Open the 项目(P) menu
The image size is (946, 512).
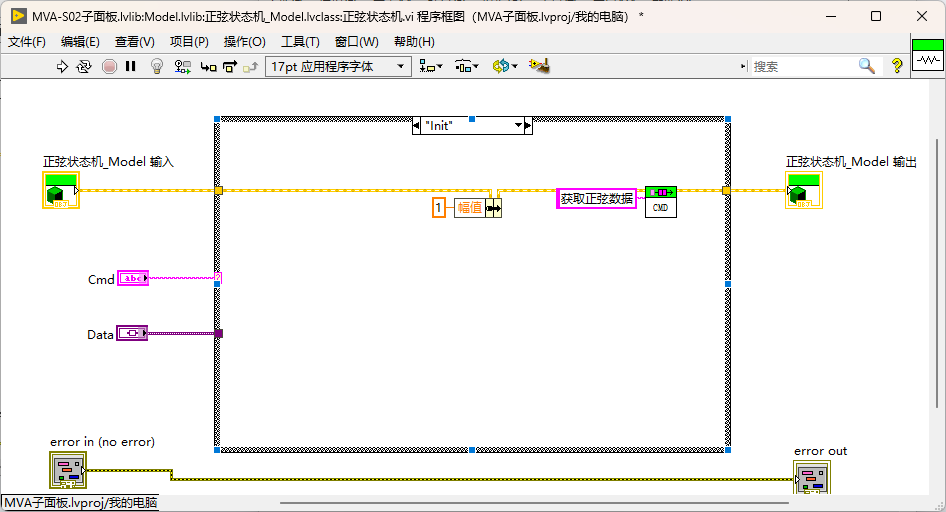click(189, 42)
